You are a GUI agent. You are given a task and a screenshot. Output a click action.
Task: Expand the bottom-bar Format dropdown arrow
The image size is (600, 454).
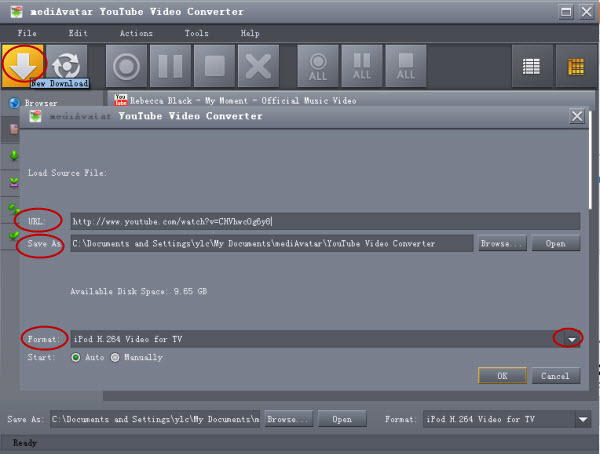(x=583, y=419)
